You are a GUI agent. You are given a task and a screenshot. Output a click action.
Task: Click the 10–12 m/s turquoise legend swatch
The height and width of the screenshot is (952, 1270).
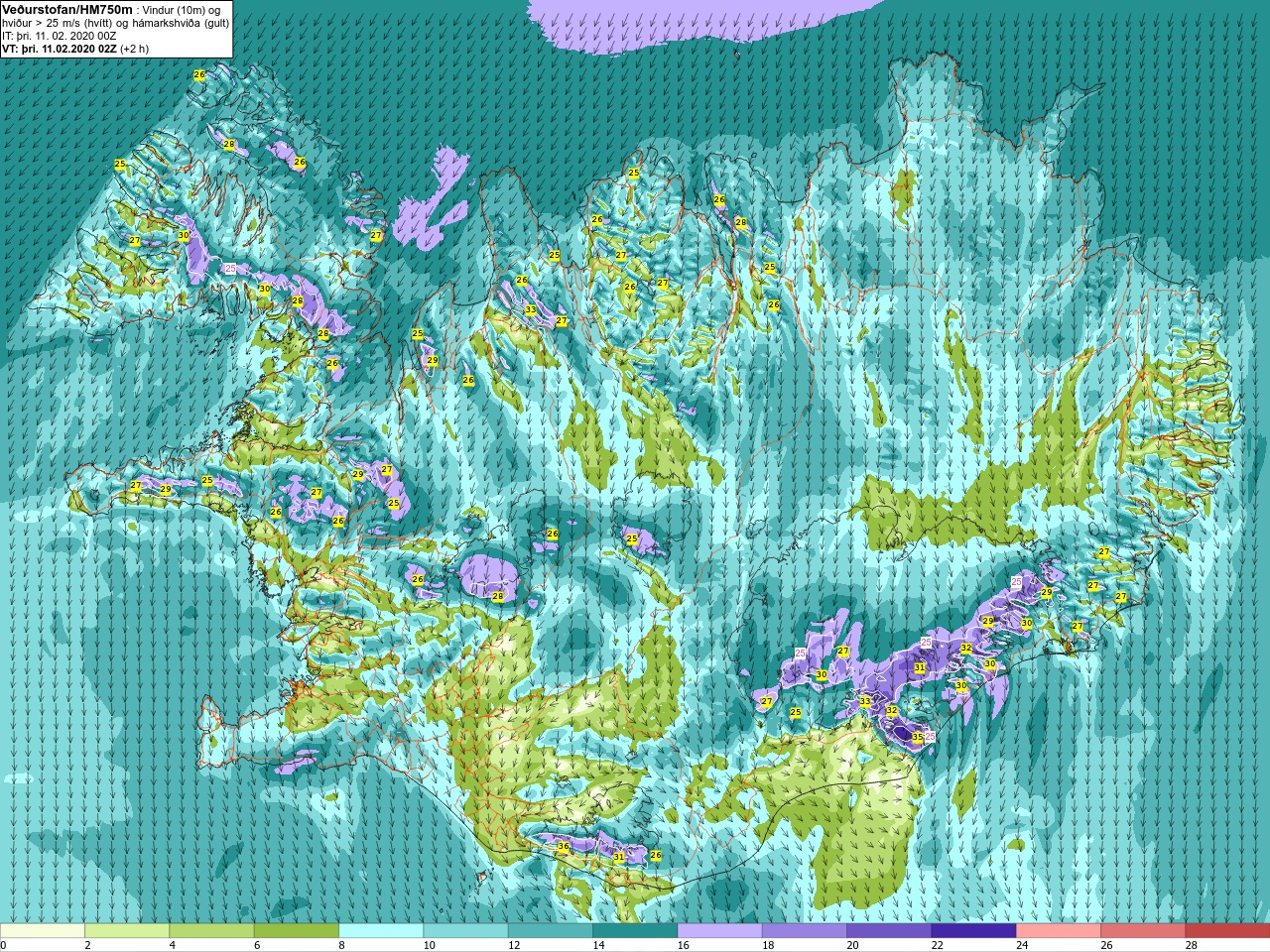click(466, 931)
